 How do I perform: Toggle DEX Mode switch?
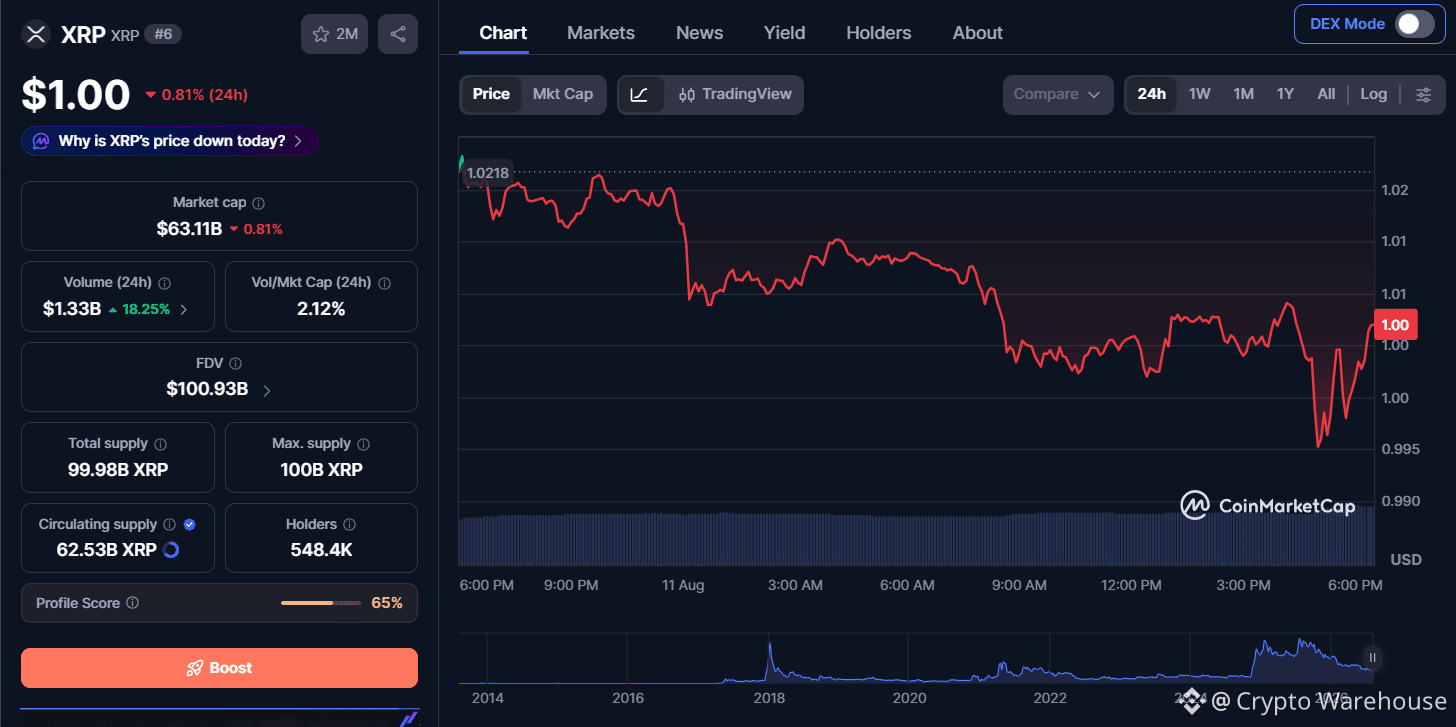click(1415, 24)
